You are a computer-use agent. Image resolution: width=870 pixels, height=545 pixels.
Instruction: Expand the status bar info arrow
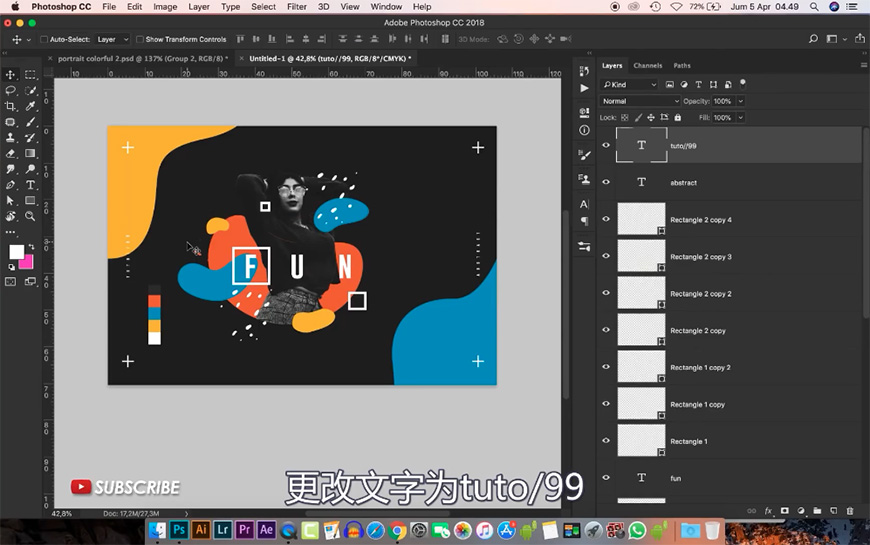(x=186, y=514)
